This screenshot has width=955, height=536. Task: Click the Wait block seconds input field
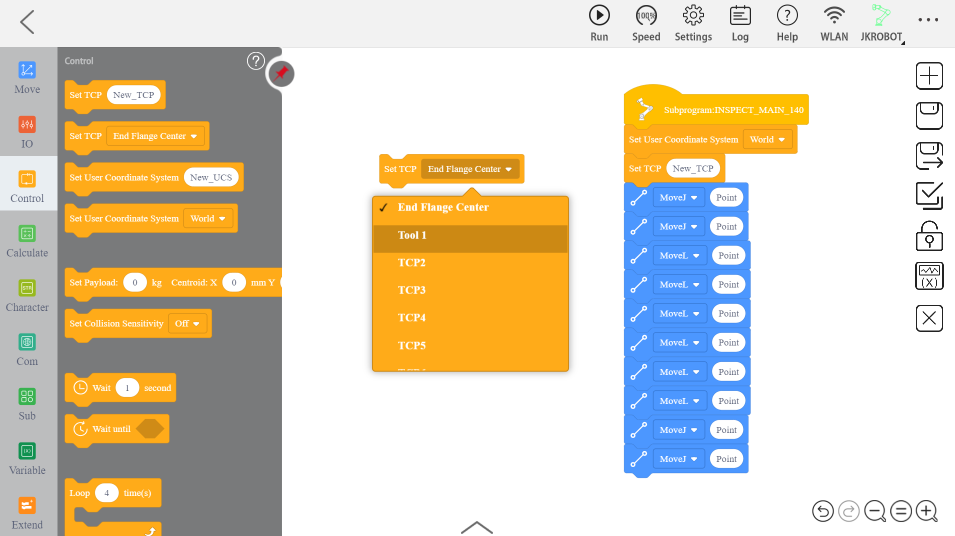(x=127, y=388)
